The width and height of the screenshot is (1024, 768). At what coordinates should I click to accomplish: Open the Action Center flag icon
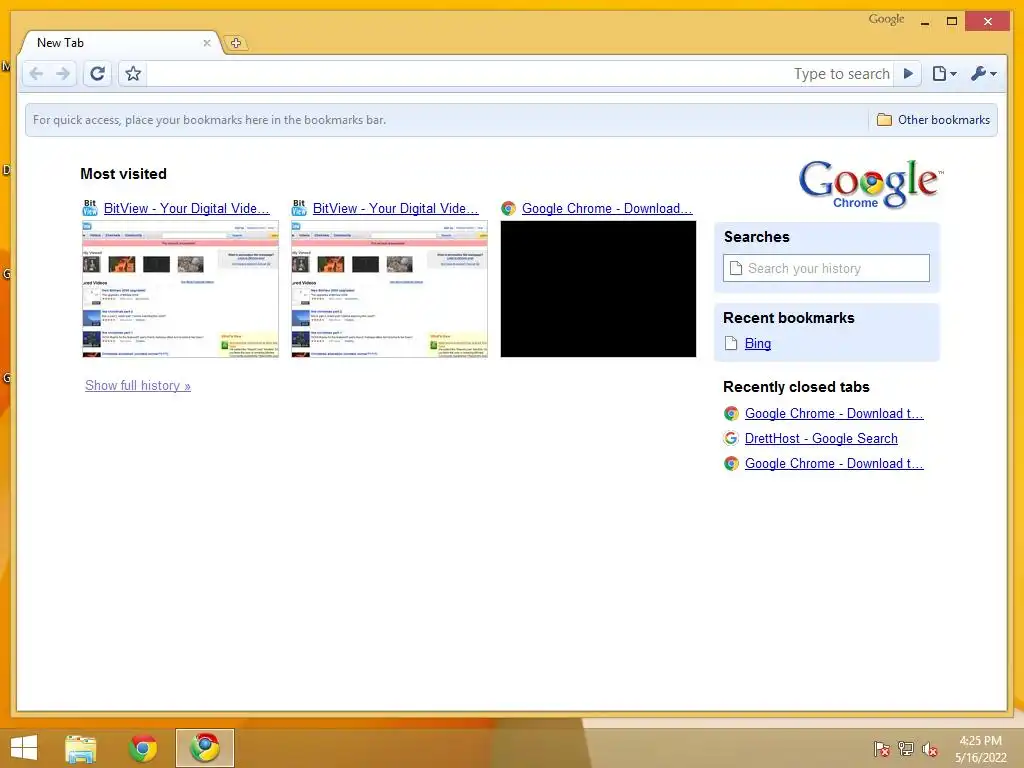(881, 749)
